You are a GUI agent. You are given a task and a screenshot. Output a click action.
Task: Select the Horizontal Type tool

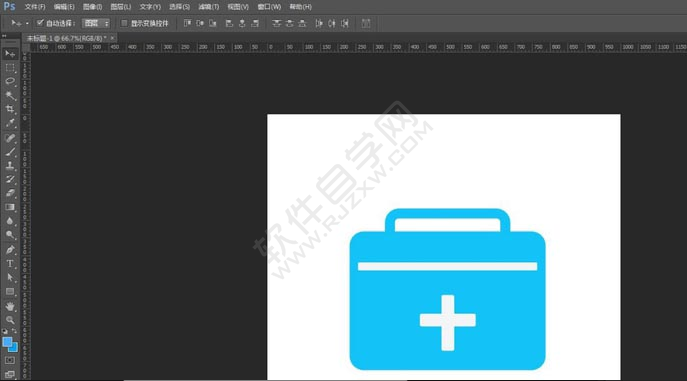click(10, 264)
